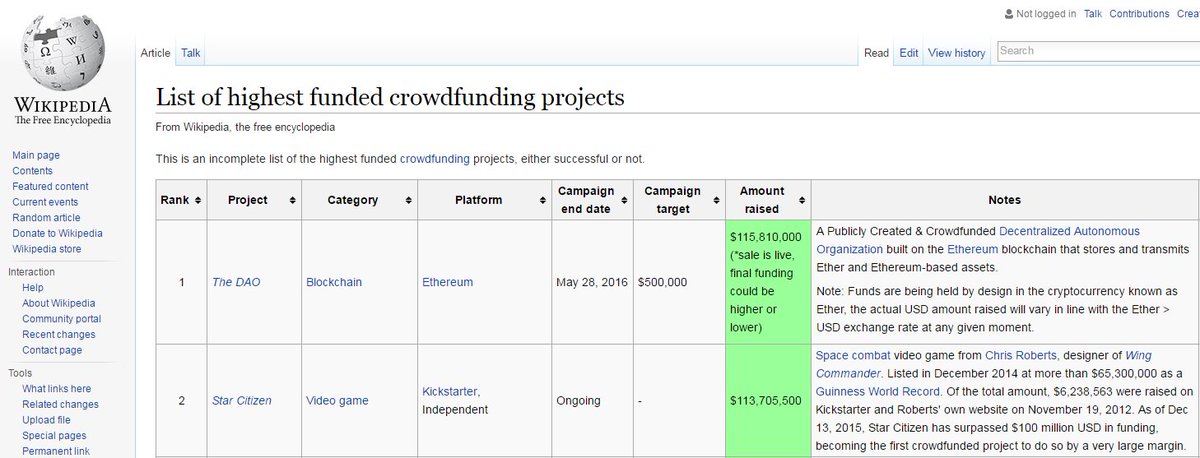Sort table by Rank column arrows
The width and height of the screenshot is (1200, 458).
198,200
